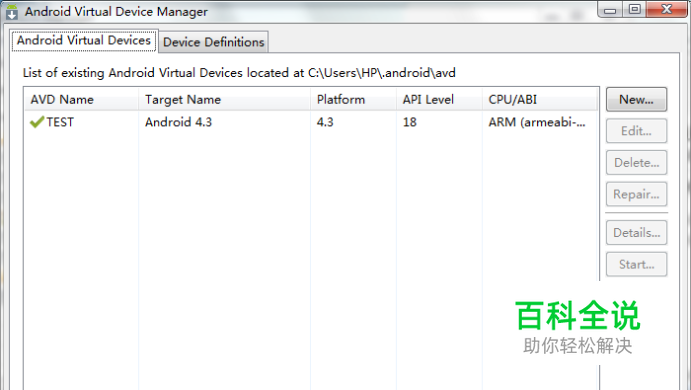
Task: Switch to the Android Virtual Devices tab
Action: (x=84, y=41)
